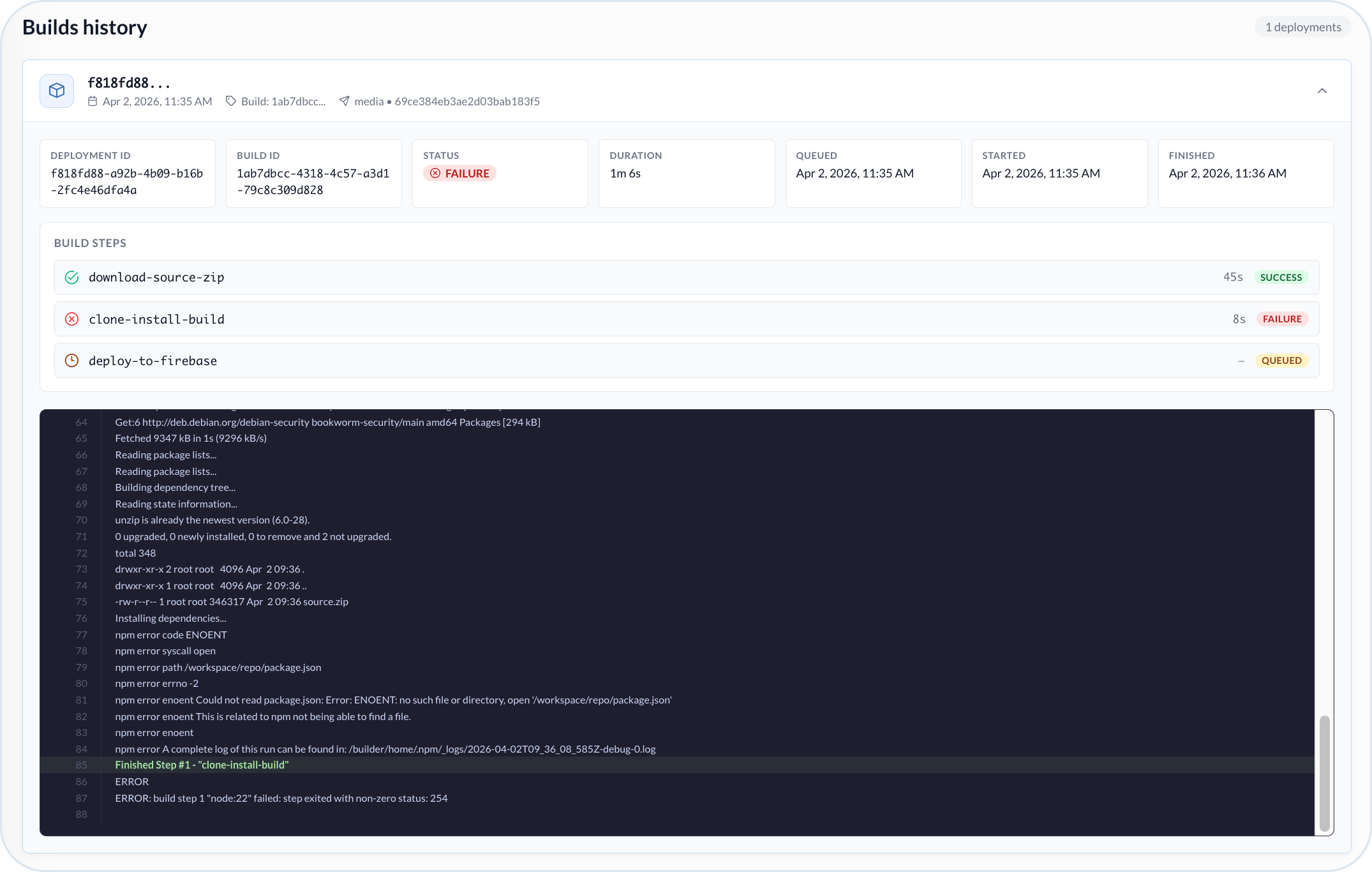Viewport: 1372px width, 872px height.
Task: Click log line Fetched 9347 kB
Action: [191, 438]
